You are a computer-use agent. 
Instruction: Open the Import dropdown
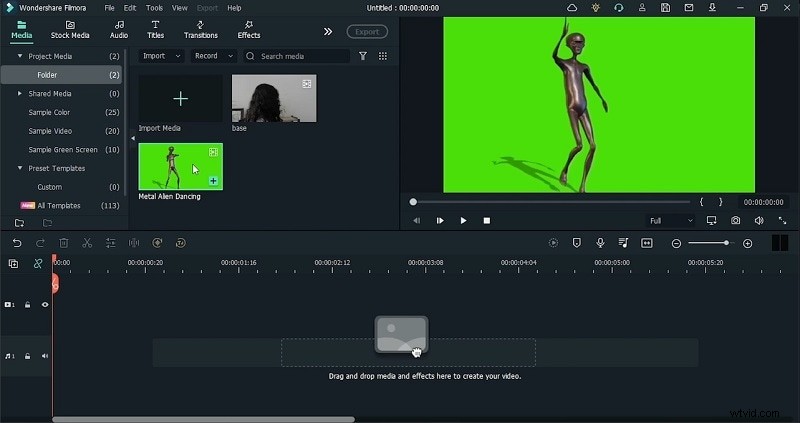click(161, 56)
